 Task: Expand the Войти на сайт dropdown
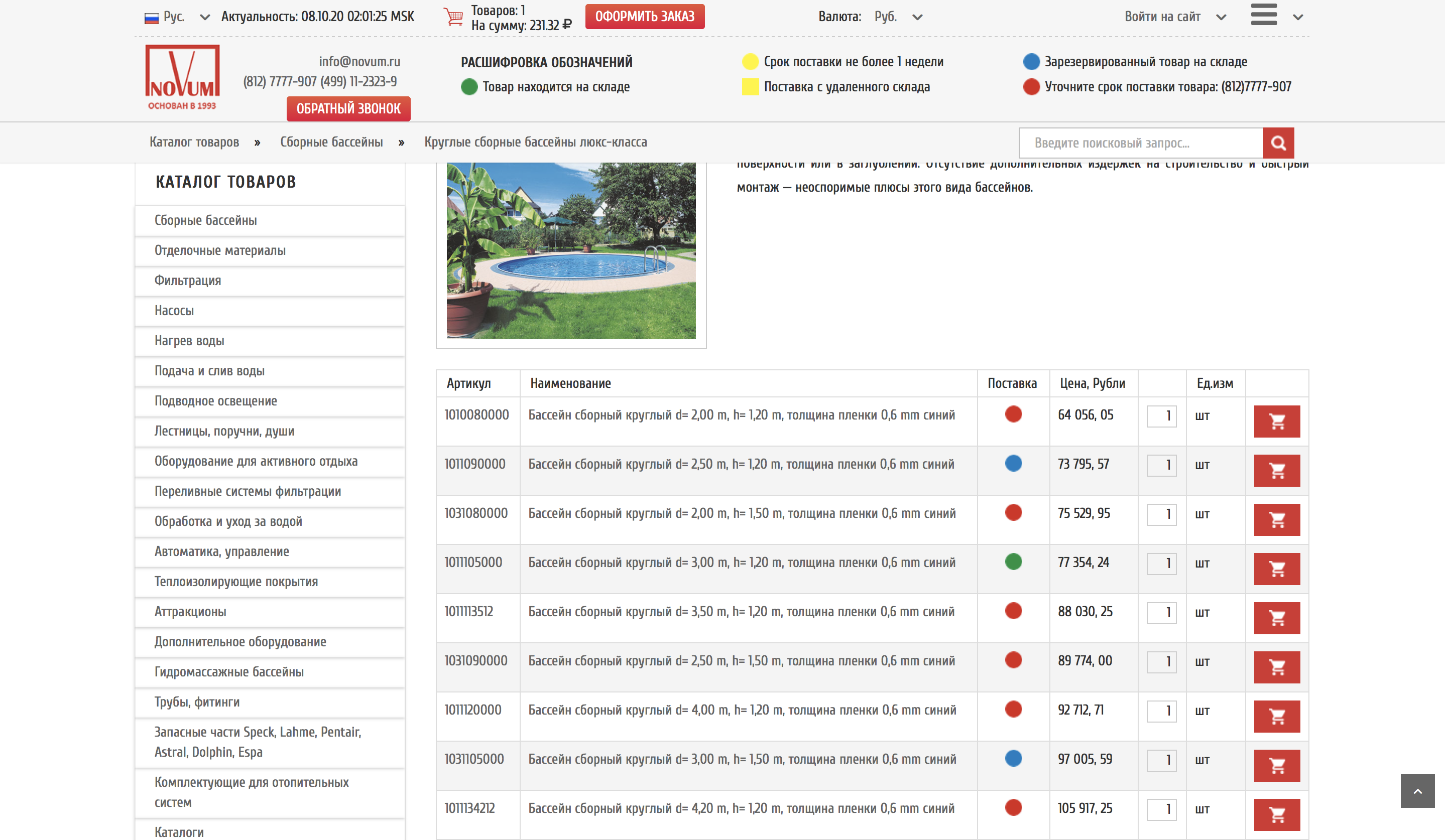[1174, 17]
